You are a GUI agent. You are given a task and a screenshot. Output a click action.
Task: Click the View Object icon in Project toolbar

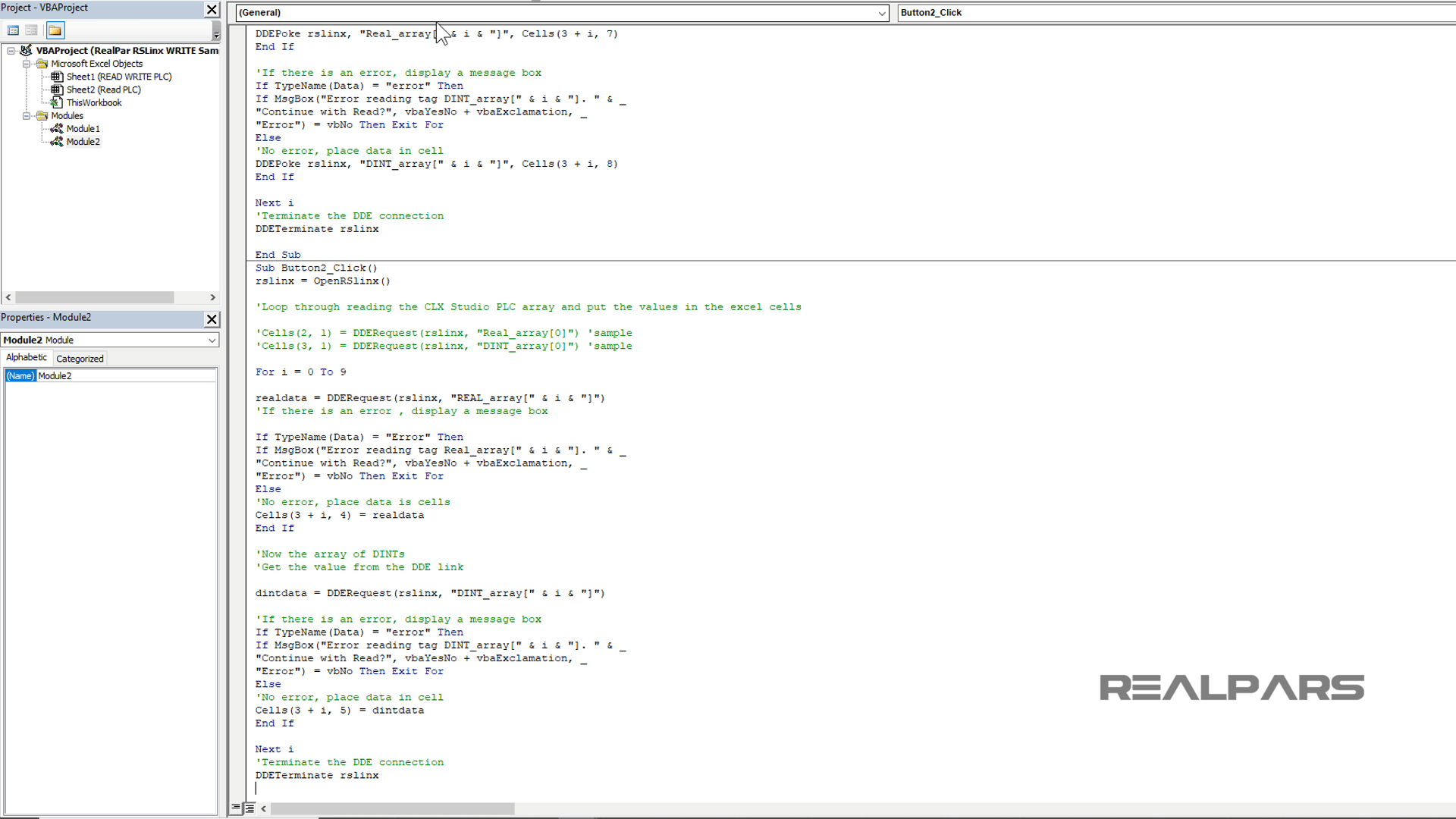point(31,30)
